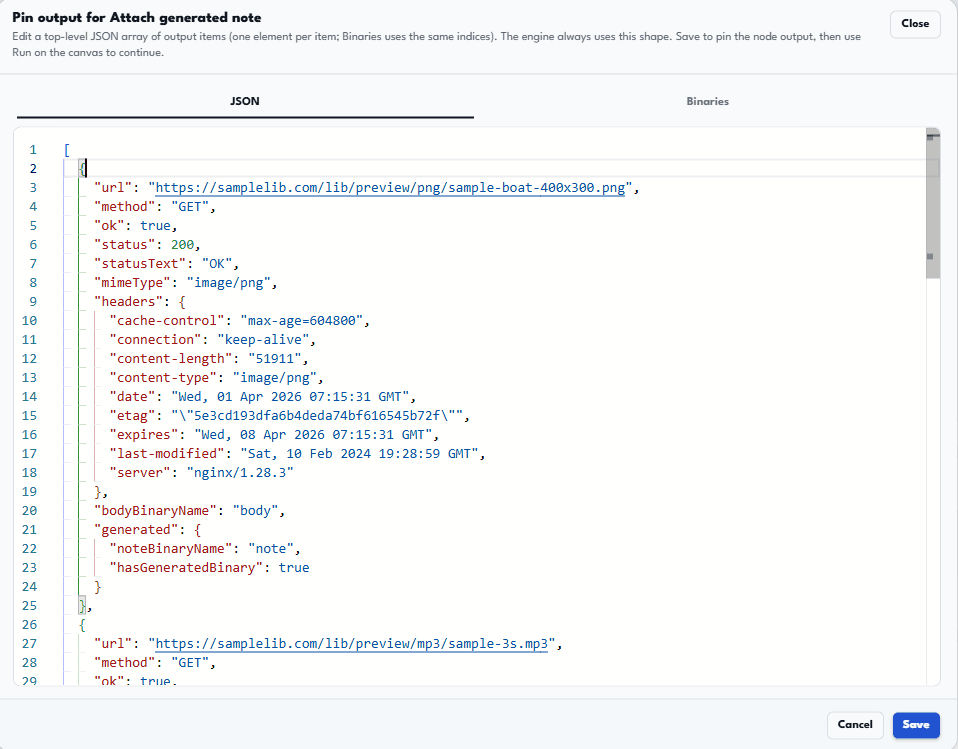Click the Save button
Viewport: 958px width, 749px height.
(x=916, y=725)
